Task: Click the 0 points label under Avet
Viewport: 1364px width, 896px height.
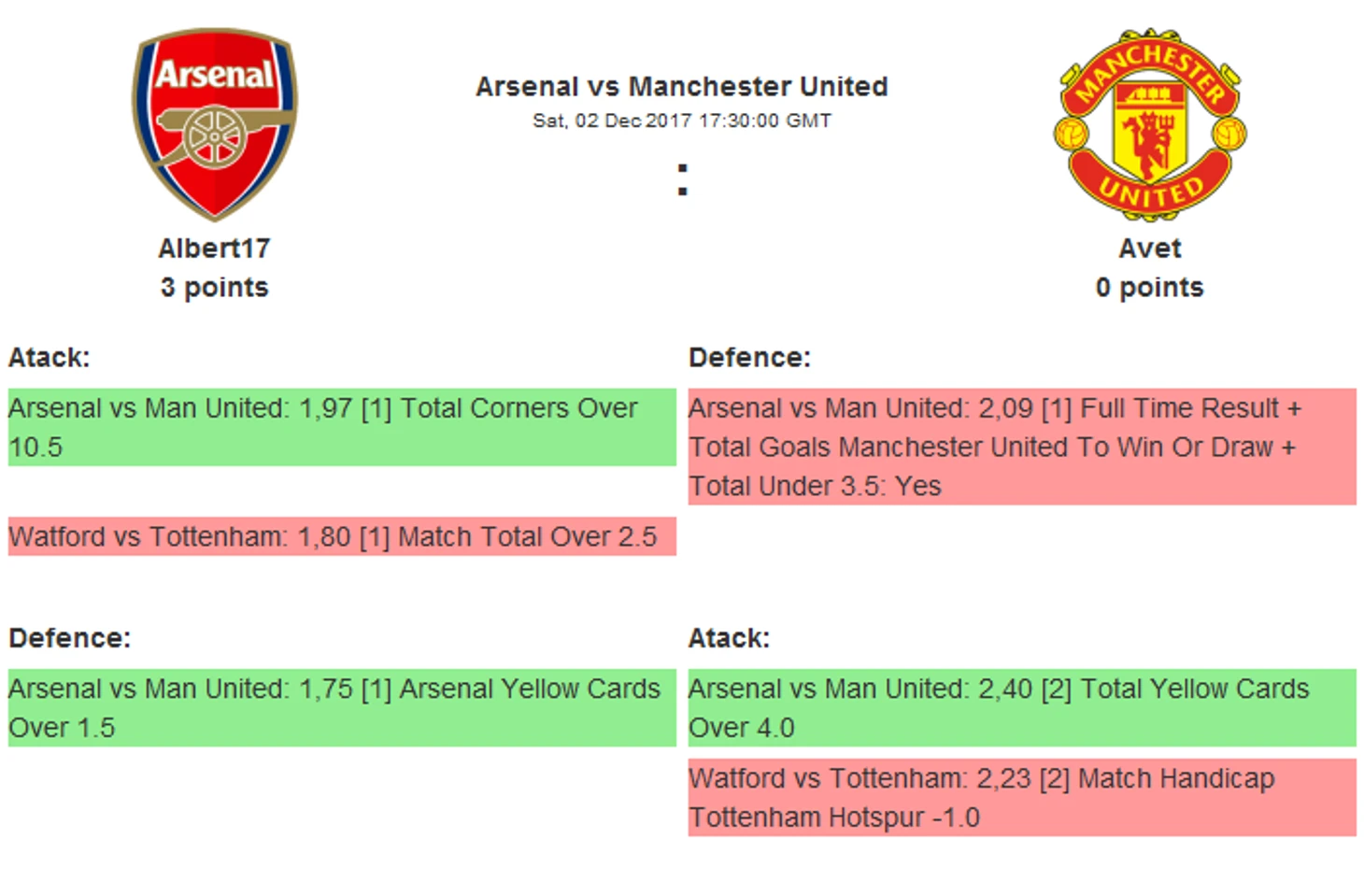Action: (x=1150, y=287)
